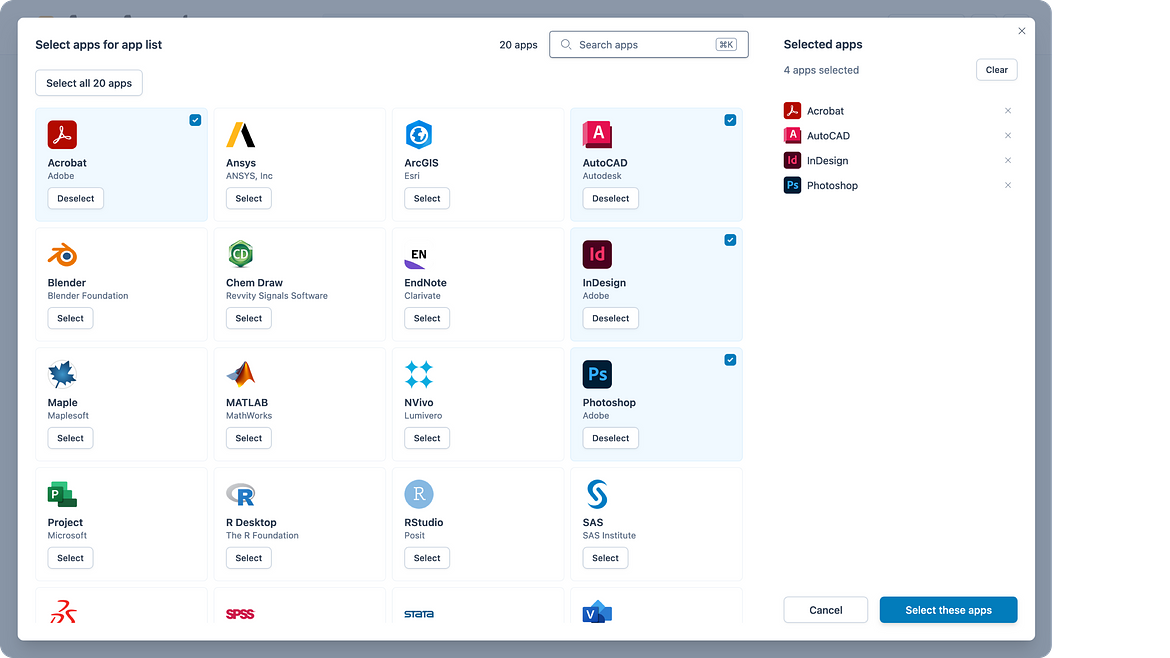
Task: Click the Photoshop icon in the app grid
Action: click(x=597, y=375)
